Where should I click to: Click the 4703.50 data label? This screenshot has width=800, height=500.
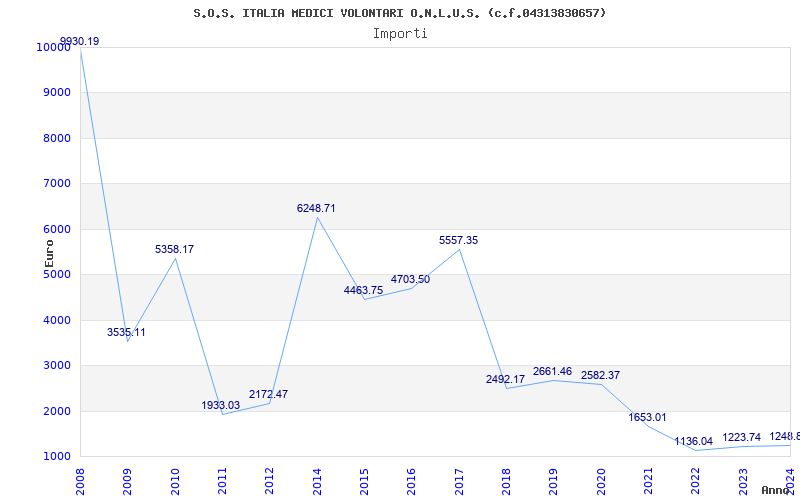point(411,279)
